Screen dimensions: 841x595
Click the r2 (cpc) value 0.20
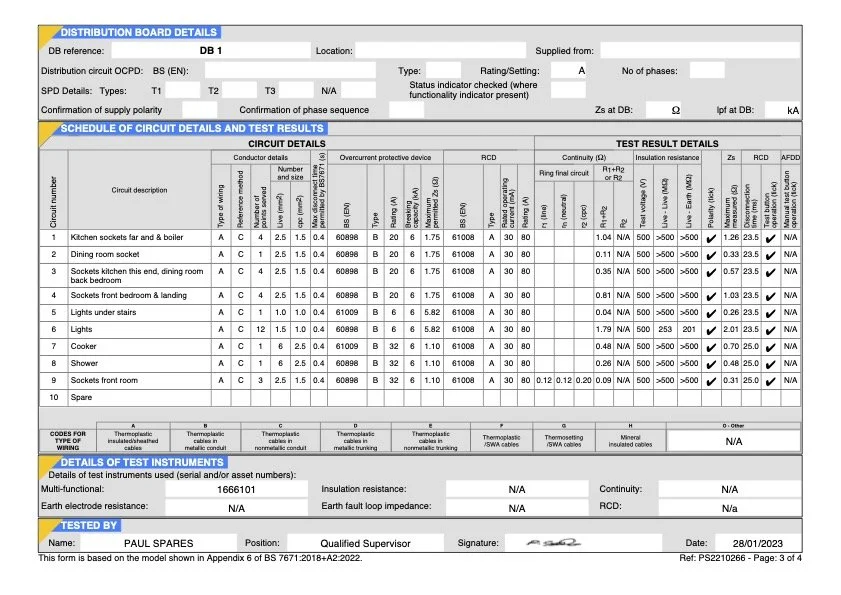(584, 380)
